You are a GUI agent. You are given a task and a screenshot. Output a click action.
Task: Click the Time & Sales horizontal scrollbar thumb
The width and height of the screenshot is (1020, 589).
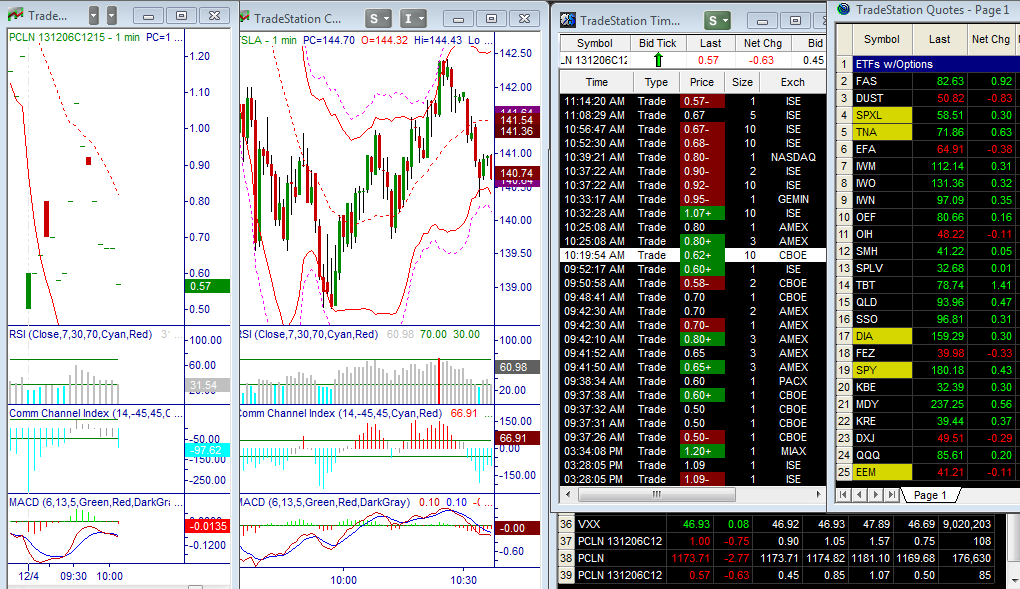656,495
